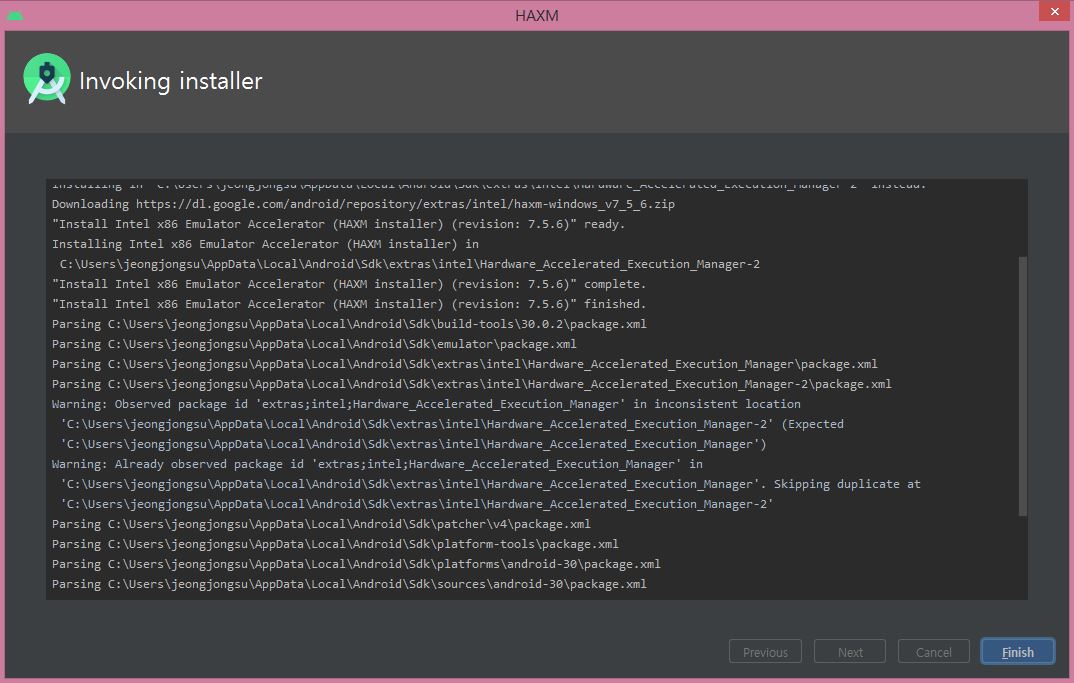Click the log line ending with 'ready.'
This screenshot has width=1074, height=683.
pos(338,224)
